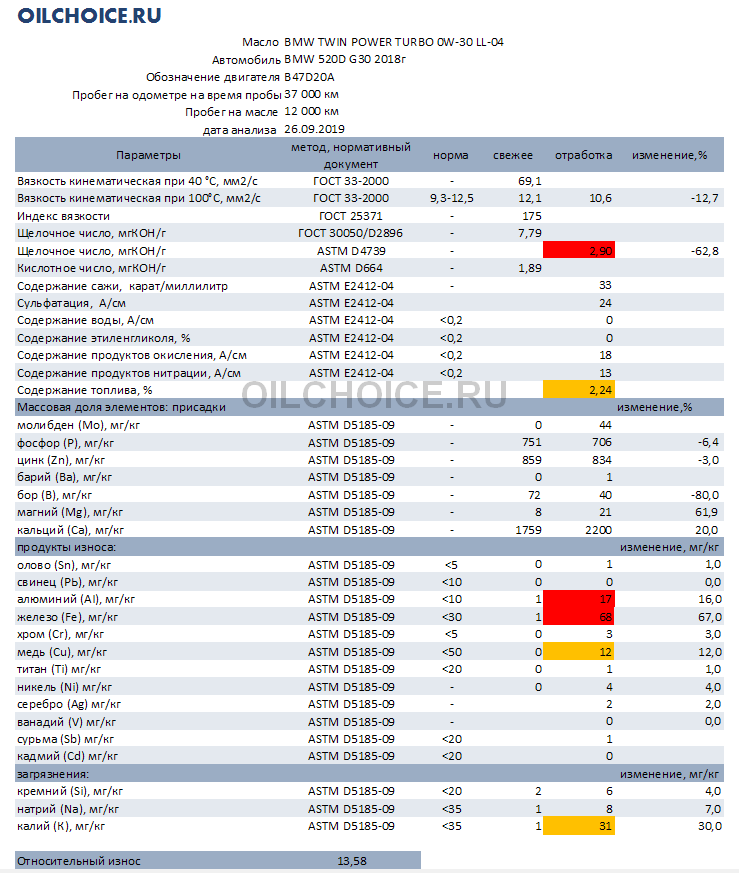Select the copper norm value <50
The image size is (739, 873).
(451, 652)
